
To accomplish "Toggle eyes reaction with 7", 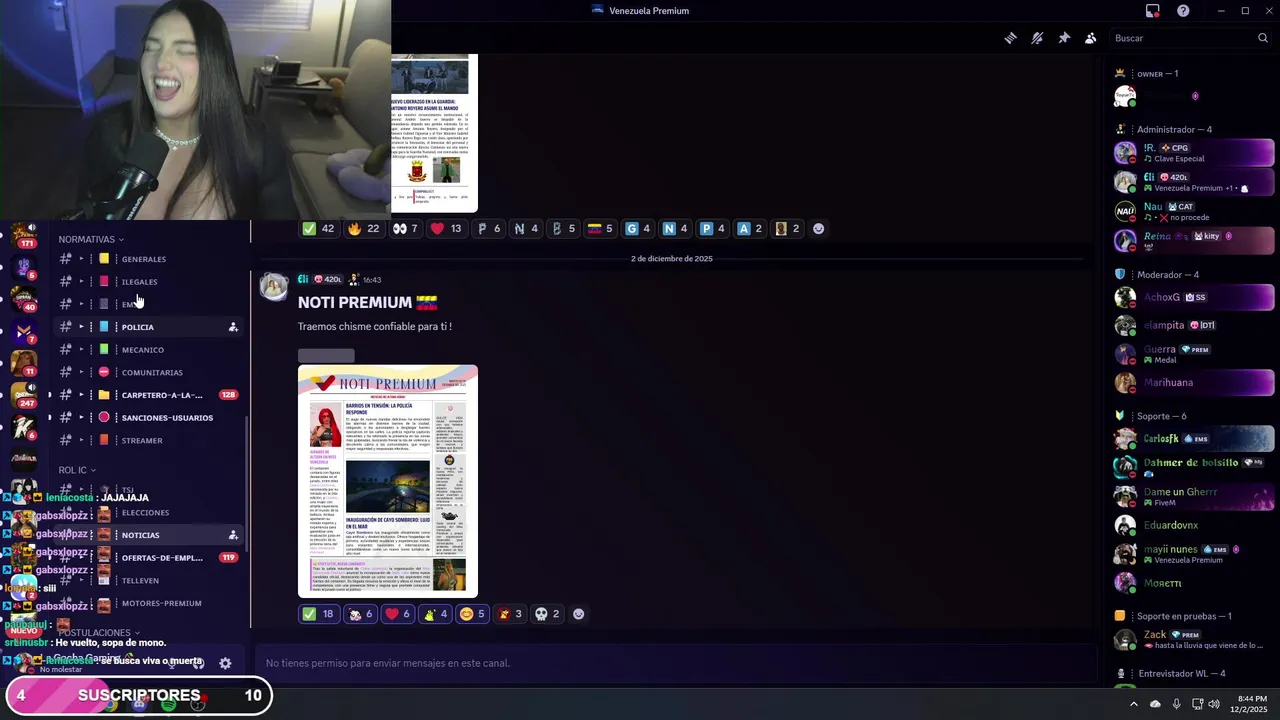I will pyautogui.click(x=406, y=229).
